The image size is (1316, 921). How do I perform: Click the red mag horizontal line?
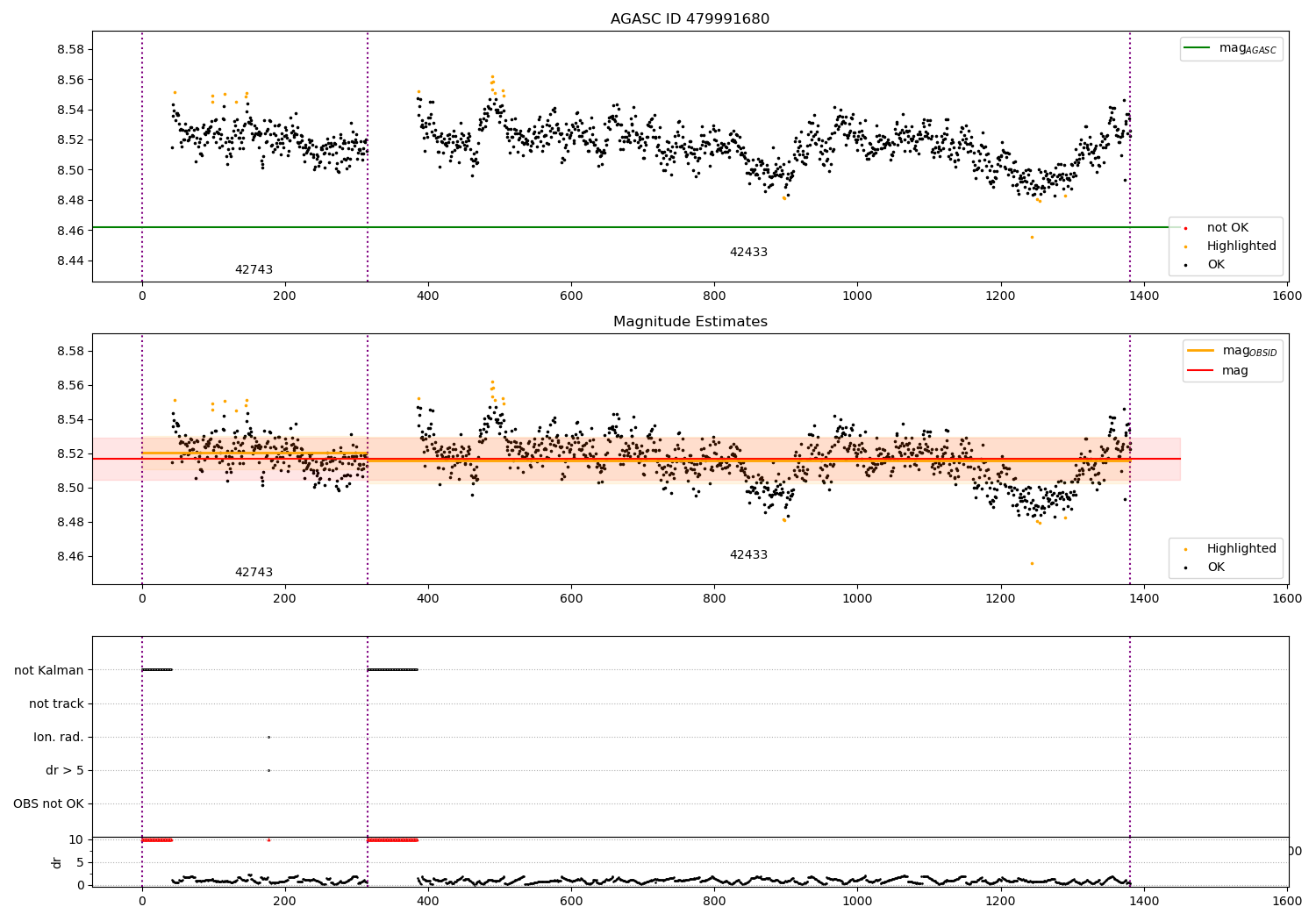click(x=636, y=459)
